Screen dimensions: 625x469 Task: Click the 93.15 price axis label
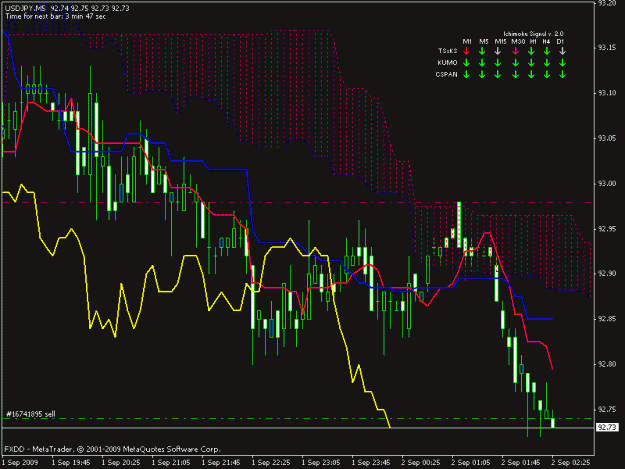coord(607,48)
